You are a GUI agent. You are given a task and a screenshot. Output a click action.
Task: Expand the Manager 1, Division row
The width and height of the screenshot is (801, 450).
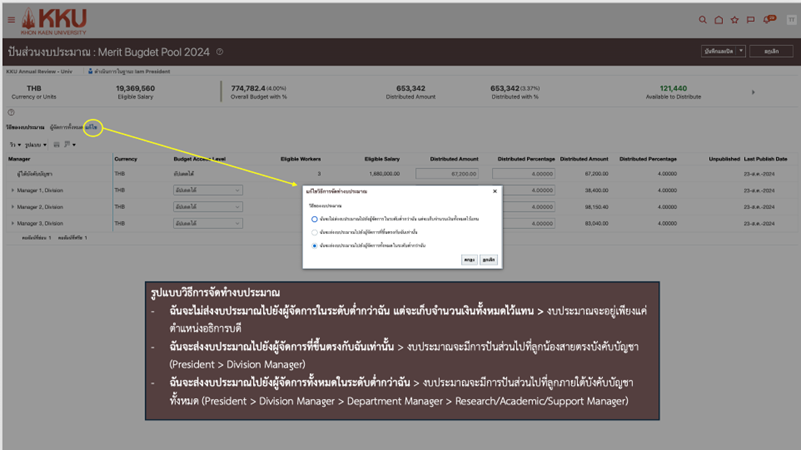tap(13, 190)
